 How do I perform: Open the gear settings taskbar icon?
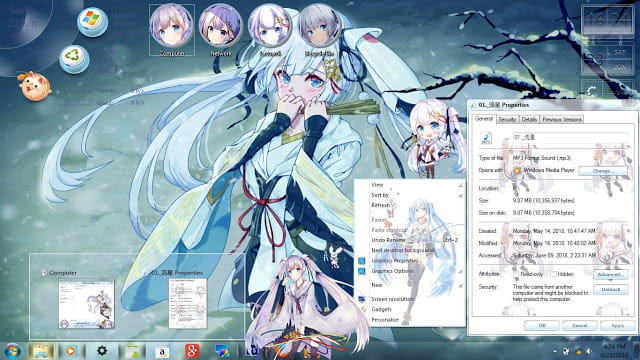pos(102,351)
